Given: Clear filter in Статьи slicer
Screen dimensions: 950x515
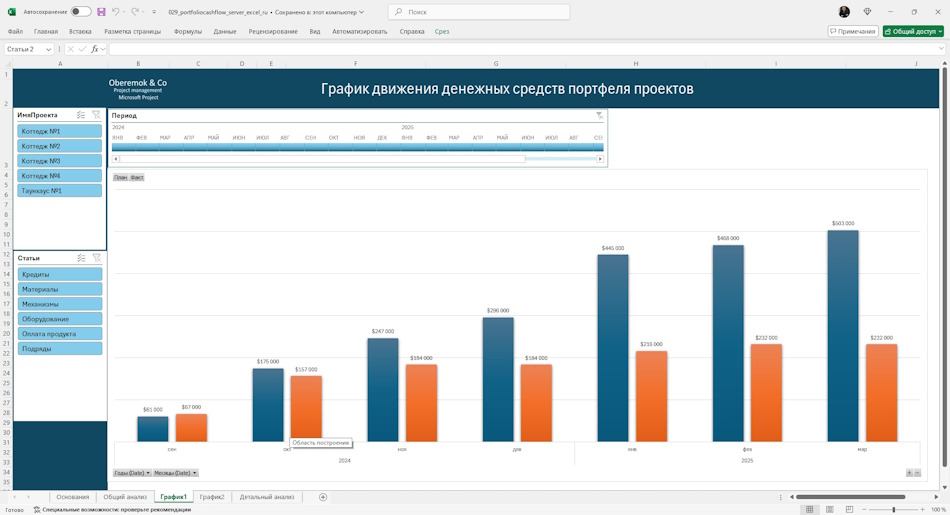Looking at the screenshot, I should click(96, 258).
